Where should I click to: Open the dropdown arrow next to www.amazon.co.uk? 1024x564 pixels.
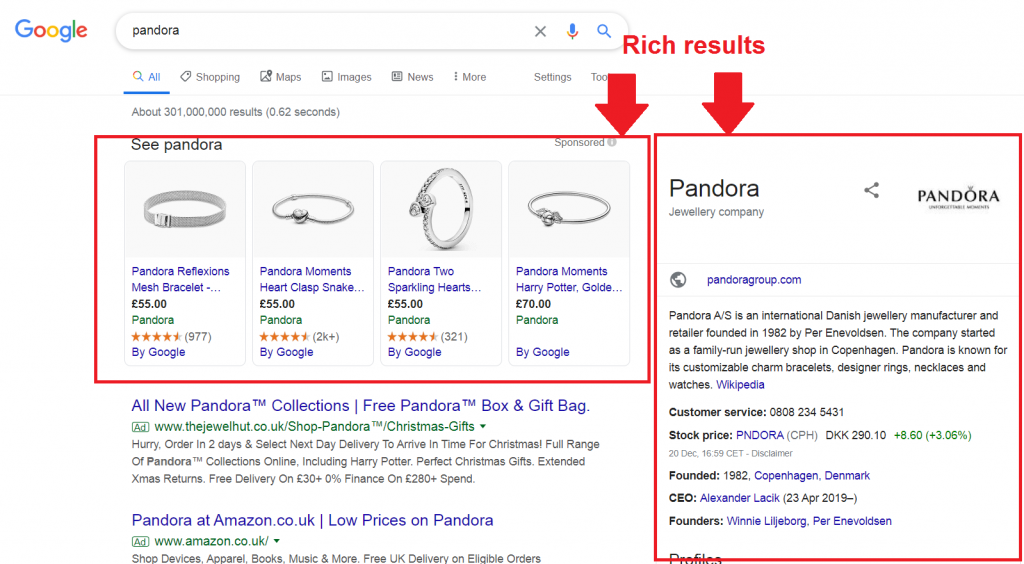coord(276,541)
